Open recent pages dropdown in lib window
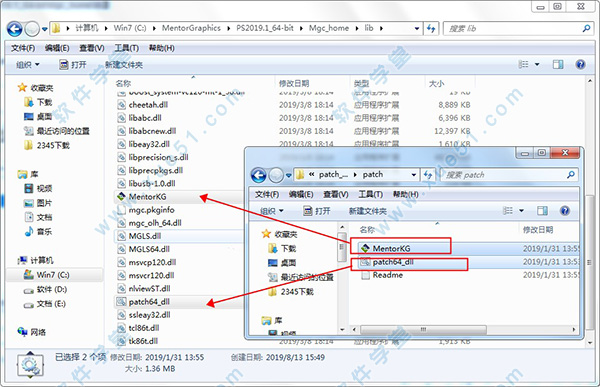The height and width of the screenshot is (387, 600). pos(44,29)
